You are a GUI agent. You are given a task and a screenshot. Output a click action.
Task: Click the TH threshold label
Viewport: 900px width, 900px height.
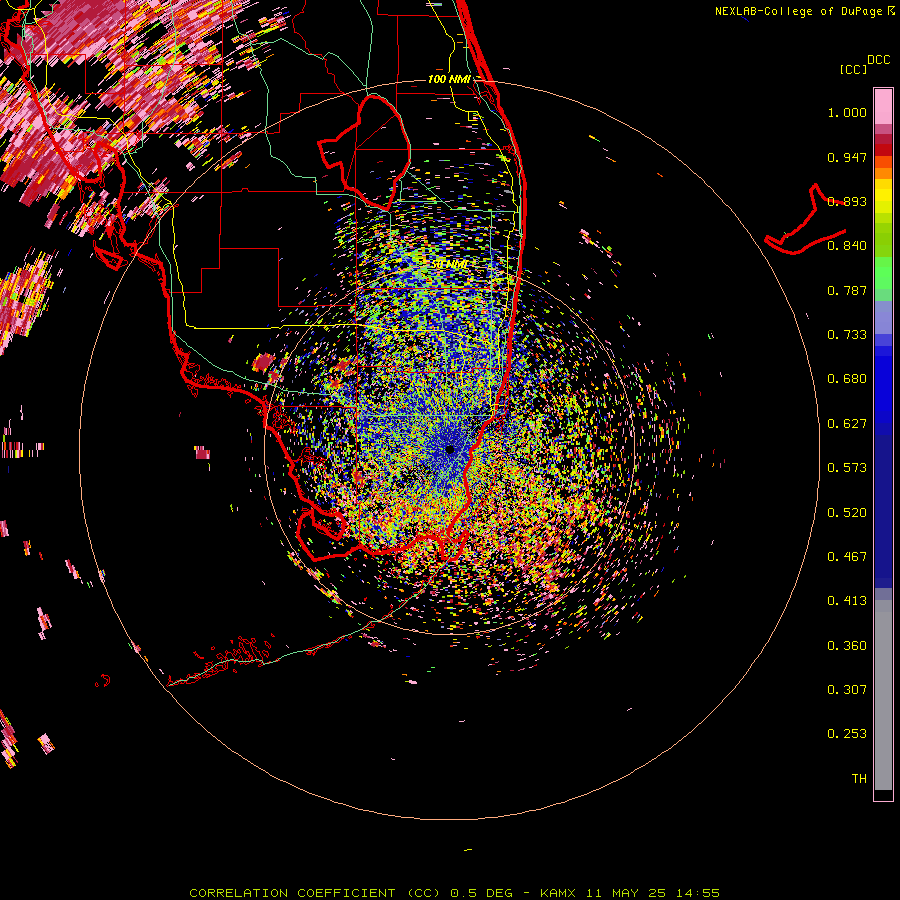(x=859, y=779)
